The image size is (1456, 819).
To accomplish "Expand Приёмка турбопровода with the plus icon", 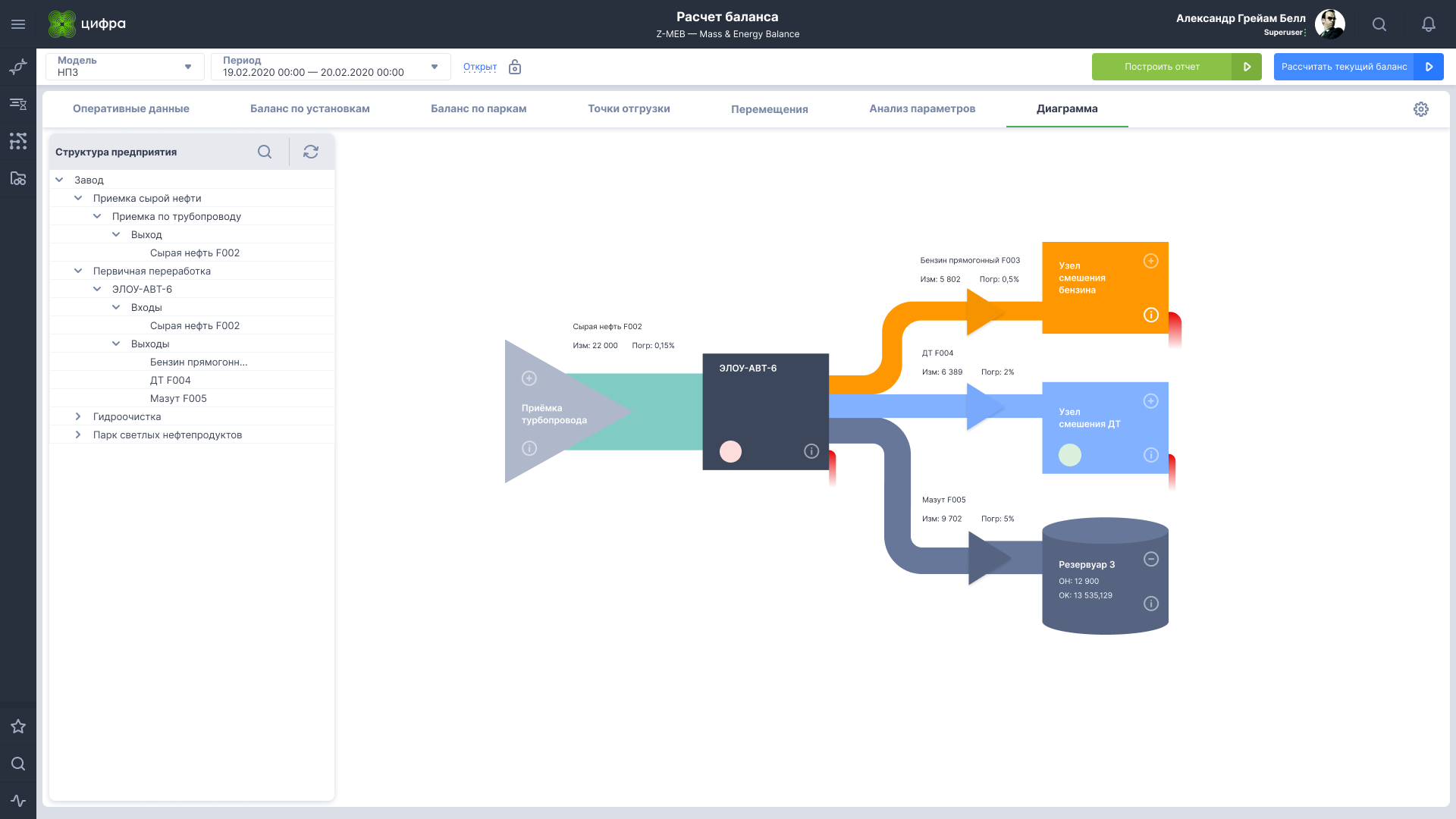I will [529, 378].
